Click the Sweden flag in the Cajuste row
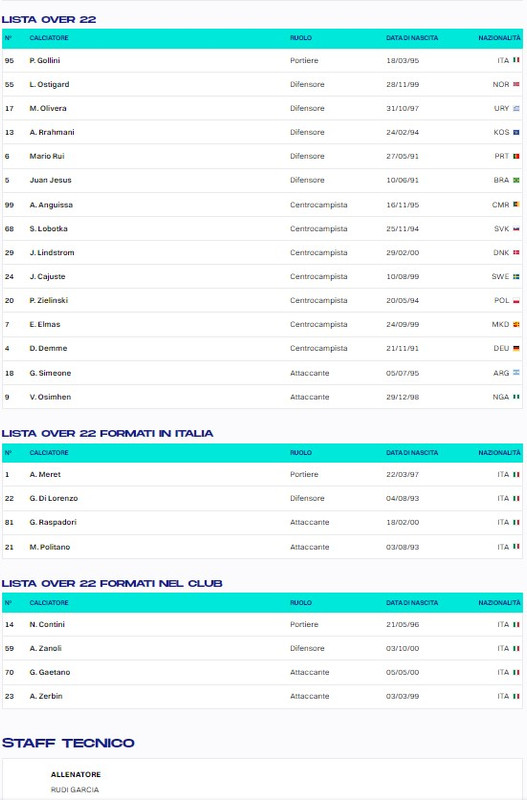 [x=516, y=277]
